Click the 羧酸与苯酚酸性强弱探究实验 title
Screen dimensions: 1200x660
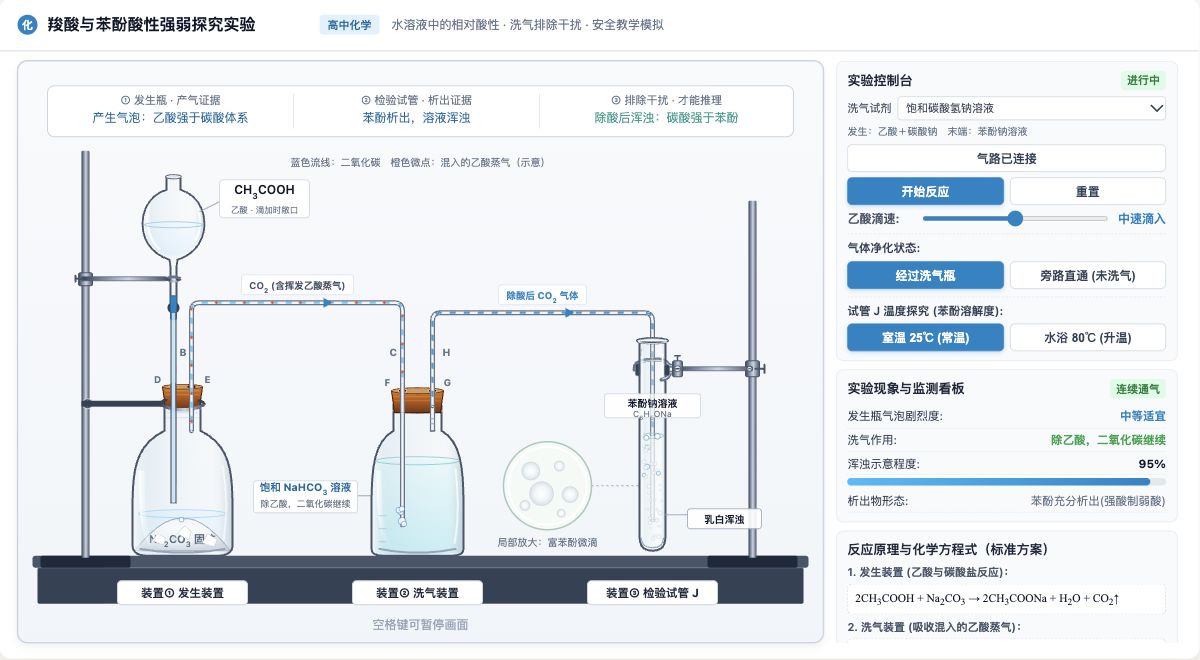(x=151, y=24)
